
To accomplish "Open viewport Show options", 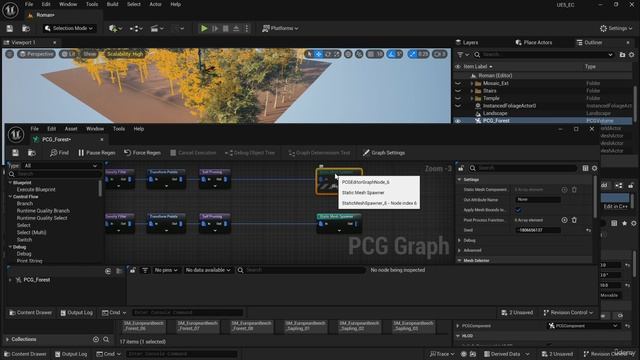I will coord(89,54).
